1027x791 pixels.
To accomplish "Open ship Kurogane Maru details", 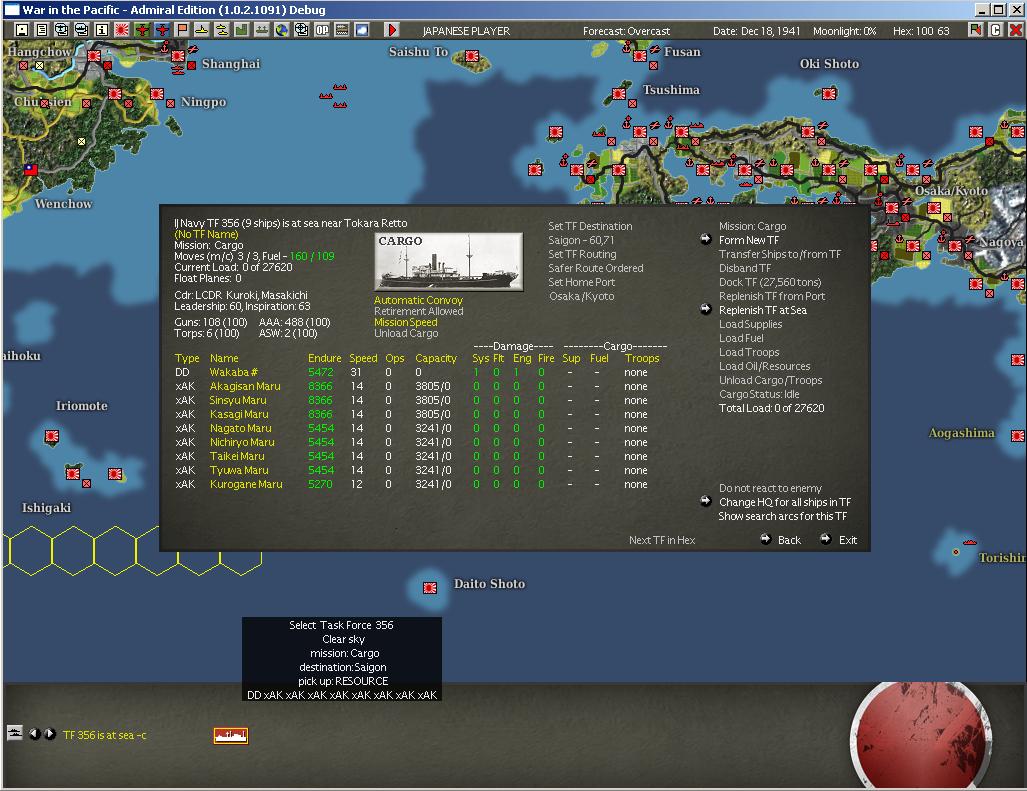I will tap(246, 485).
